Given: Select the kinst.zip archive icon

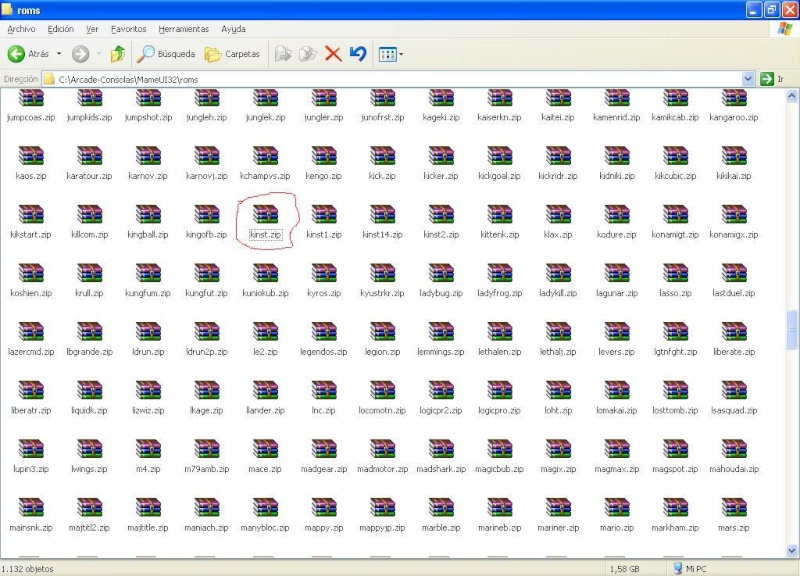Looking at the screenshot, I should point(265,214).
